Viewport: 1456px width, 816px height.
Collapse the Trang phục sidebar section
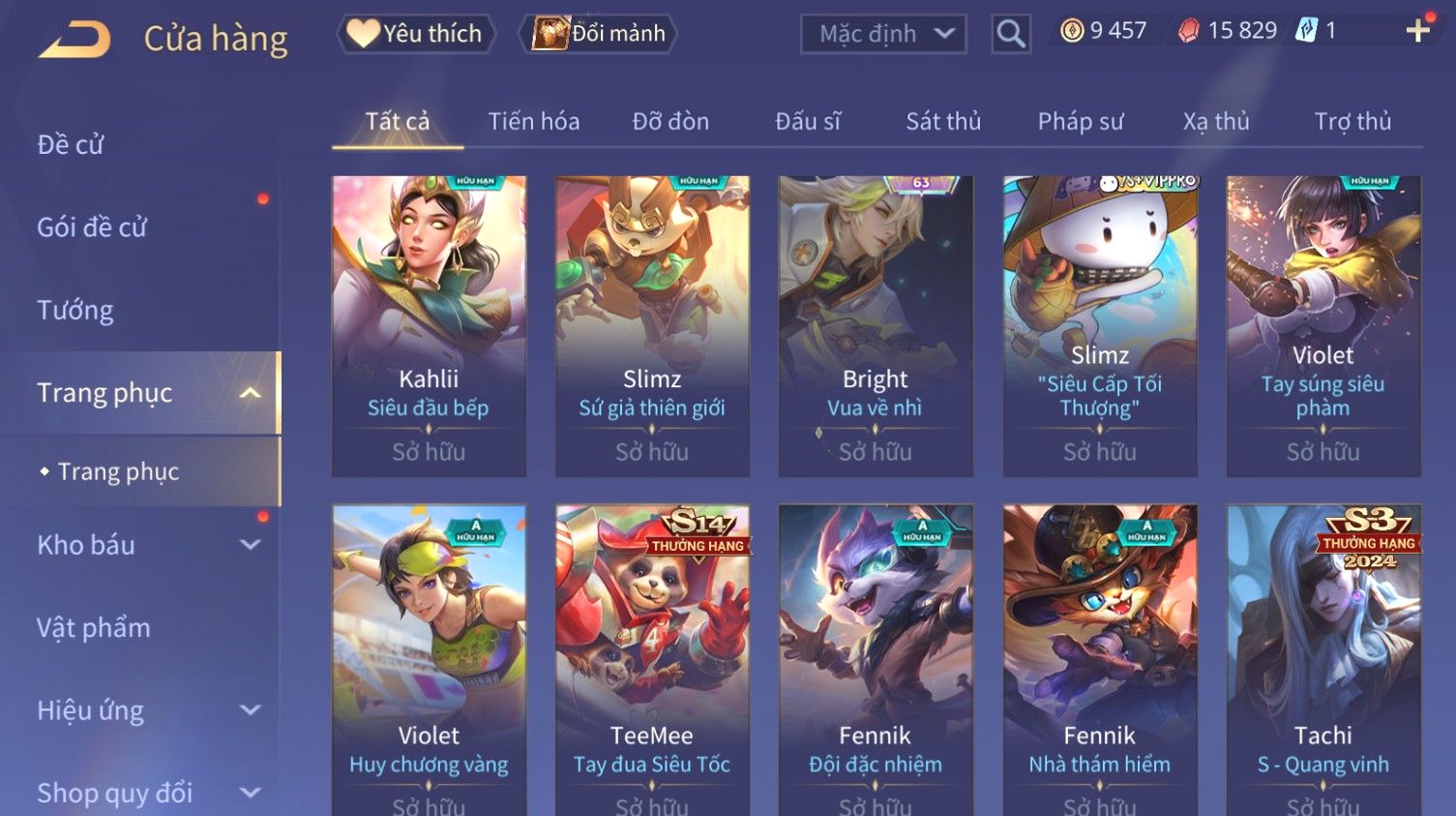[x=251, y=393]
